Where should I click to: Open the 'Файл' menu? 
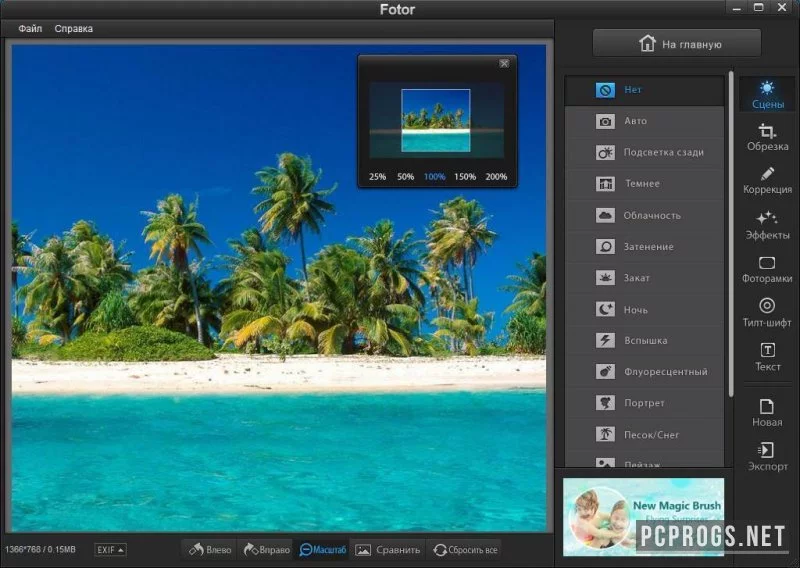[30, 29]
